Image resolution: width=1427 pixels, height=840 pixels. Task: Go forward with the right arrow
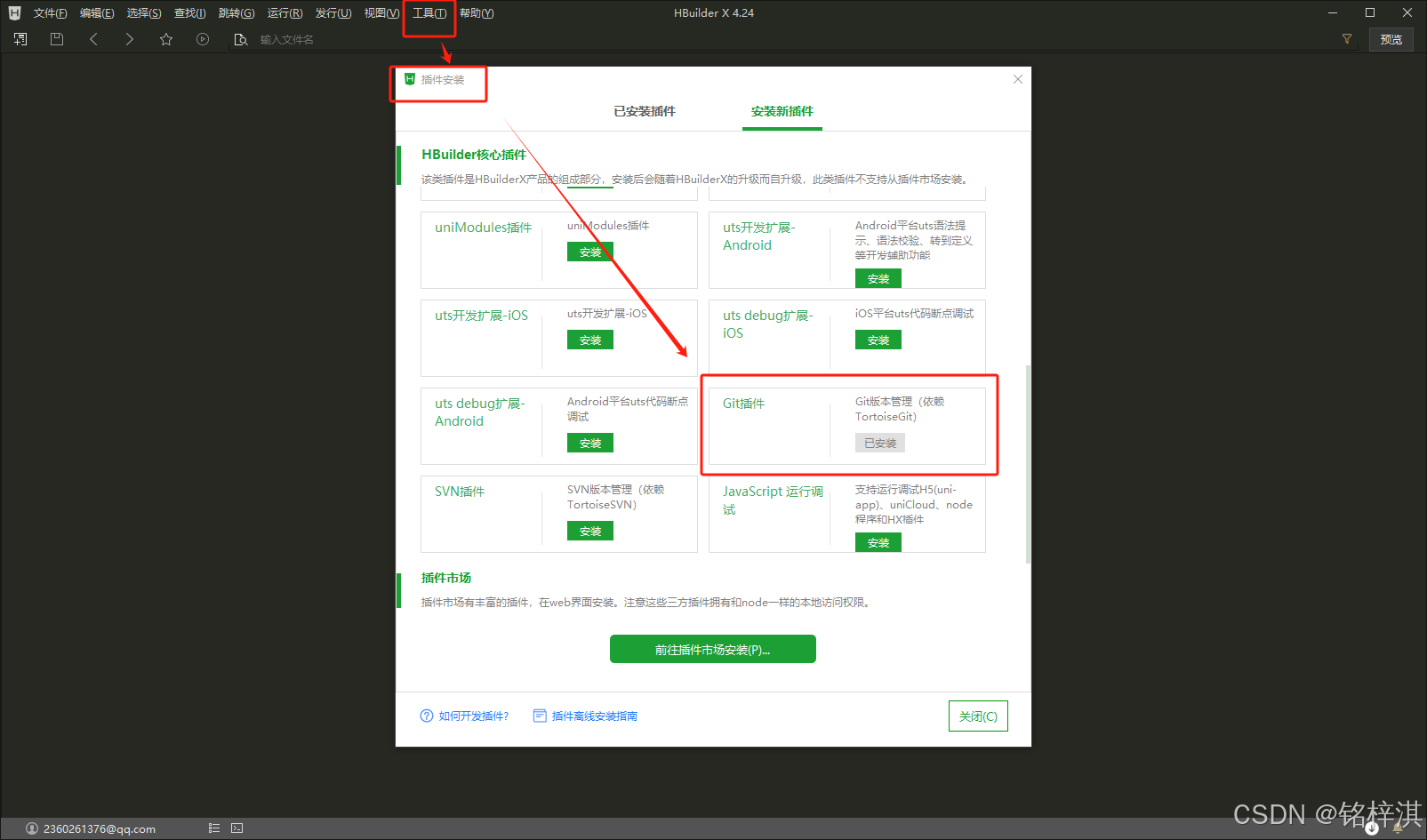point(130,39)
